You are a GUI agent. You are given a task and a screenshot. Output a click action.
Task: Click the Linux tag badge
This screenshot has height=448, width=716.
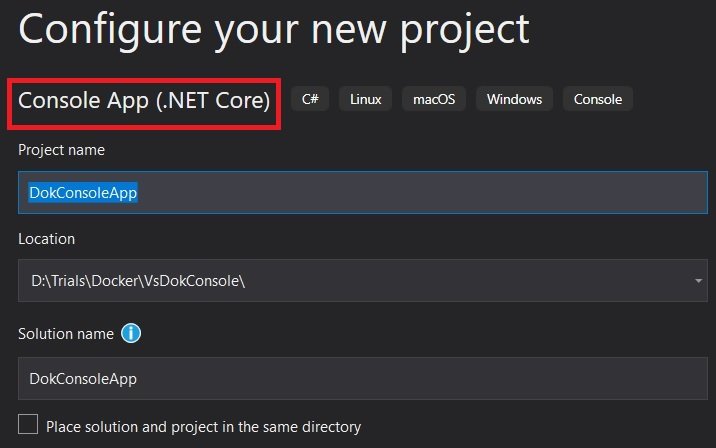[x=365, y=99]
